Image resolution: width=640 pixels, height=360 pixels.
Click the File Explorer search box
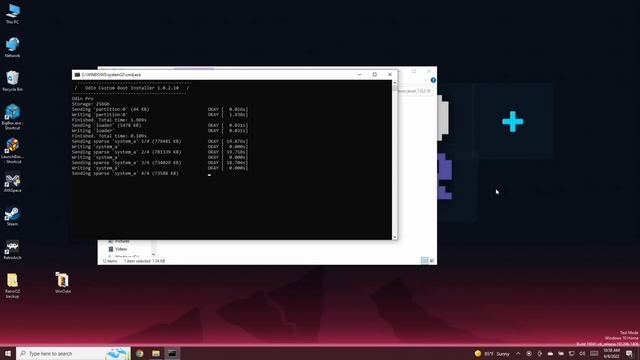tap(414, 91)
